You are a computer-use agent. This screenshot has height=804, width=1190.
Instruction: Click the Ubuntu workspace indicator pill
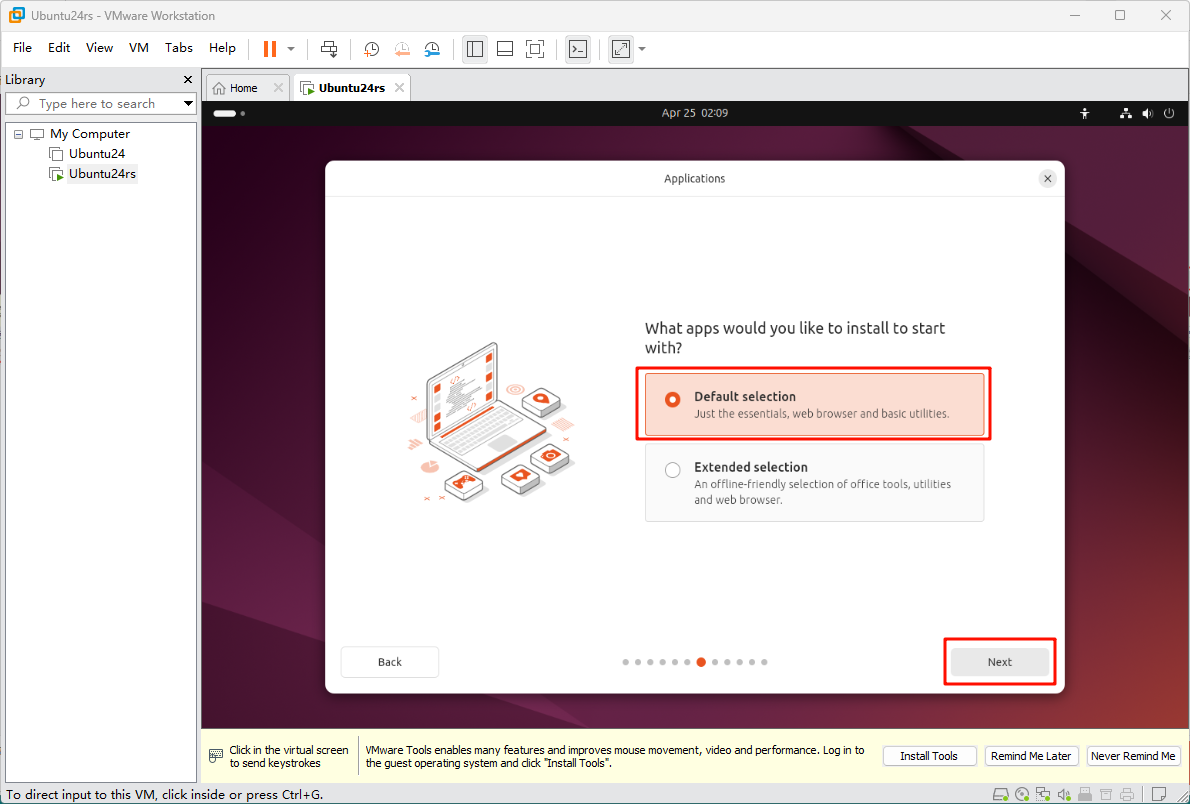[225, 113]
